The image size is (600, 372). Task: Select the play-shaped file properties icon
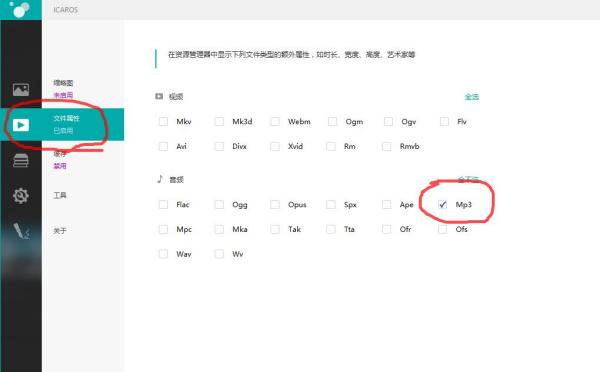point(21,125)
